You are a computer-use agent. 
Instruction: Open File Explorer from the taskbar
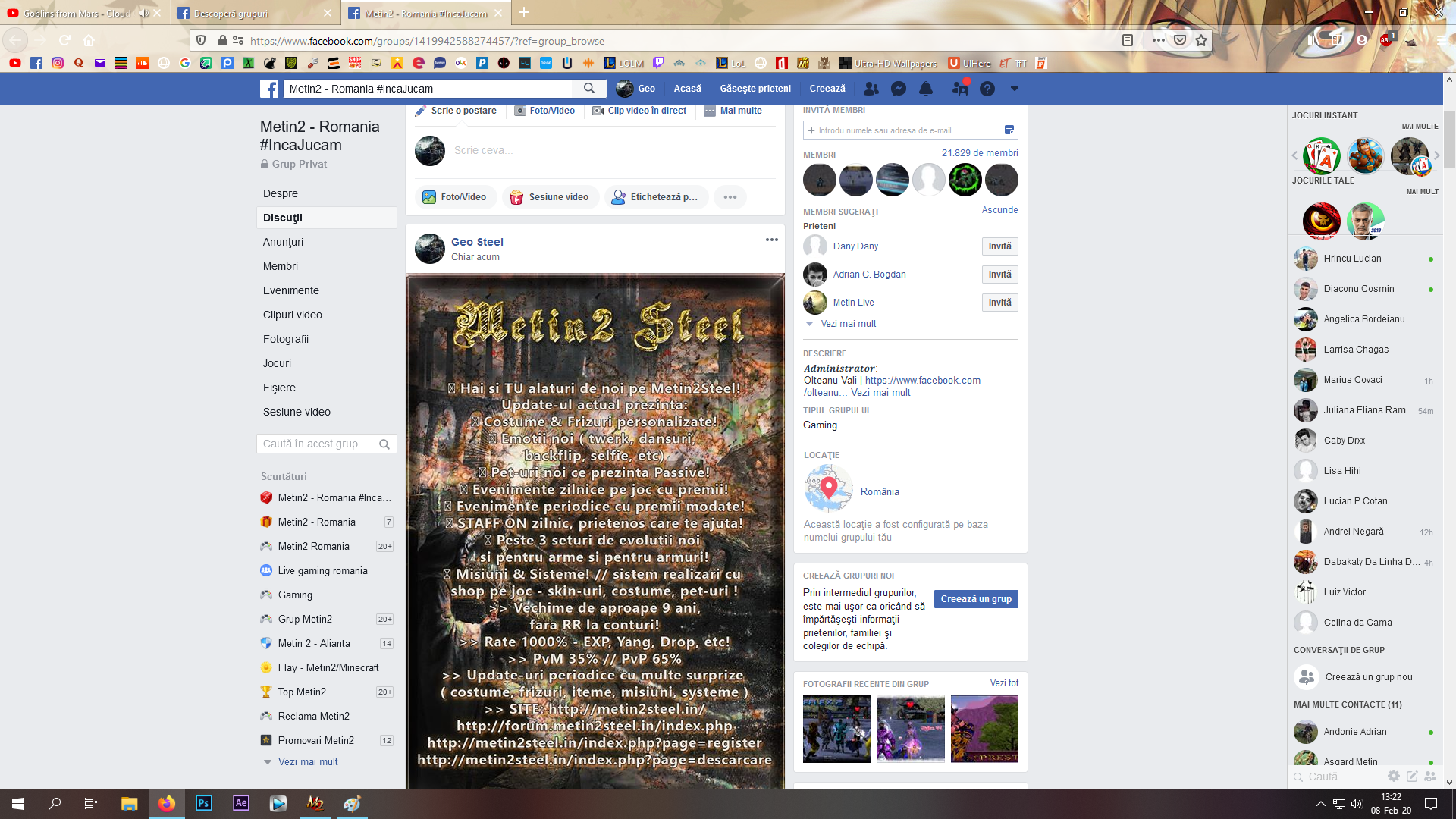click(129, 803)
